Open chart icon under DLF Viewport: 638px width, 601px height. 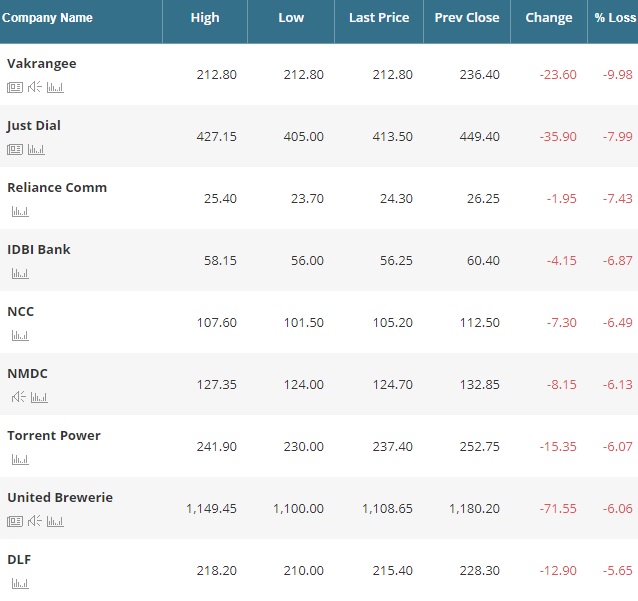(x=20, y=583)
